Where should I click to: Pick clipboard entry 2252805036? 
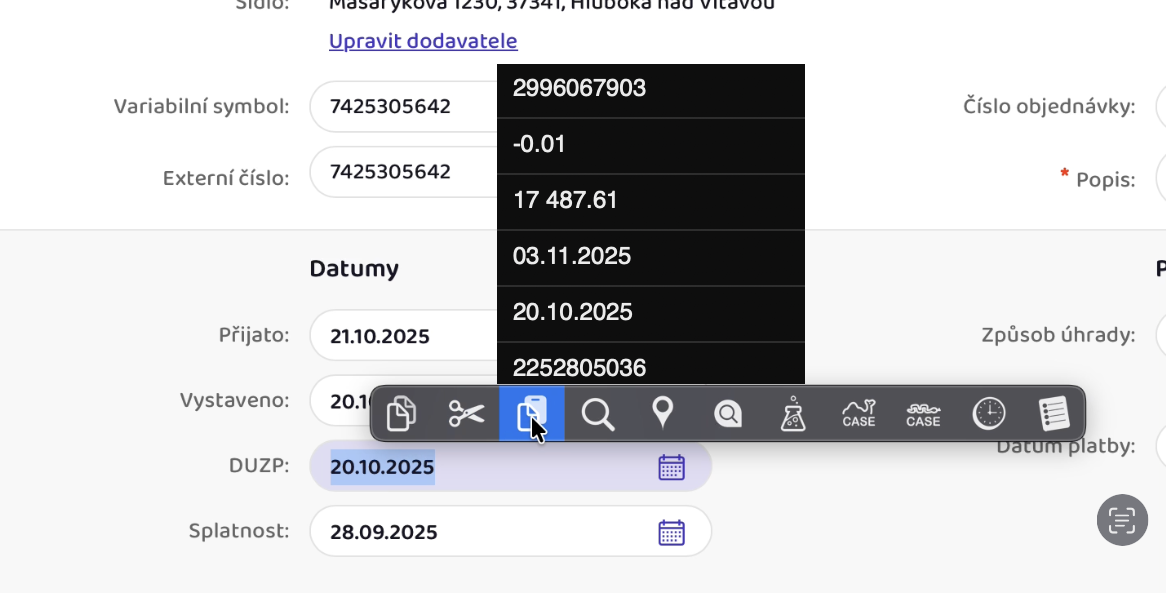point(650,367)
